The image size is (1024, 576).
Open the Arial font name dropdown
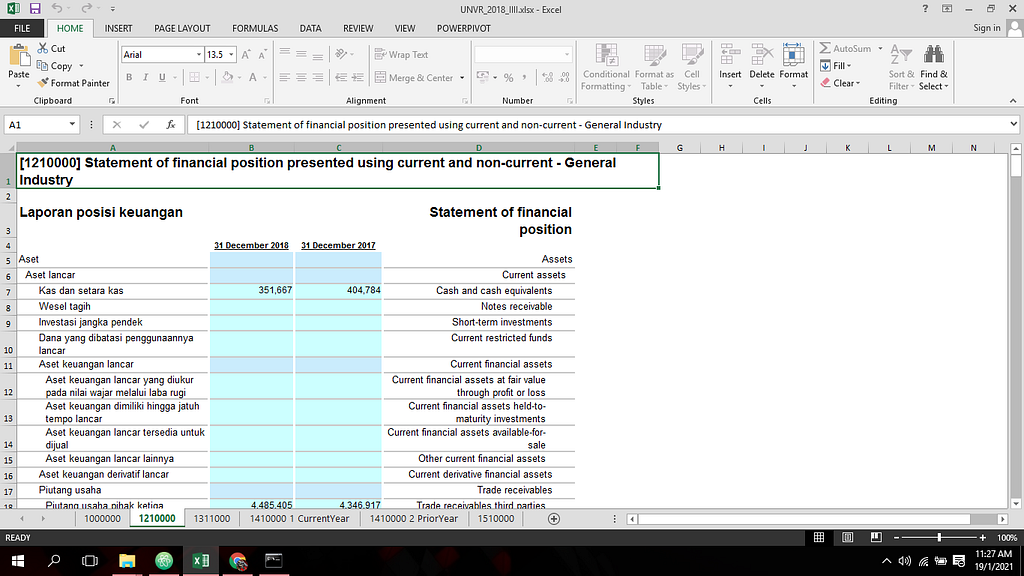pos(199,55)
